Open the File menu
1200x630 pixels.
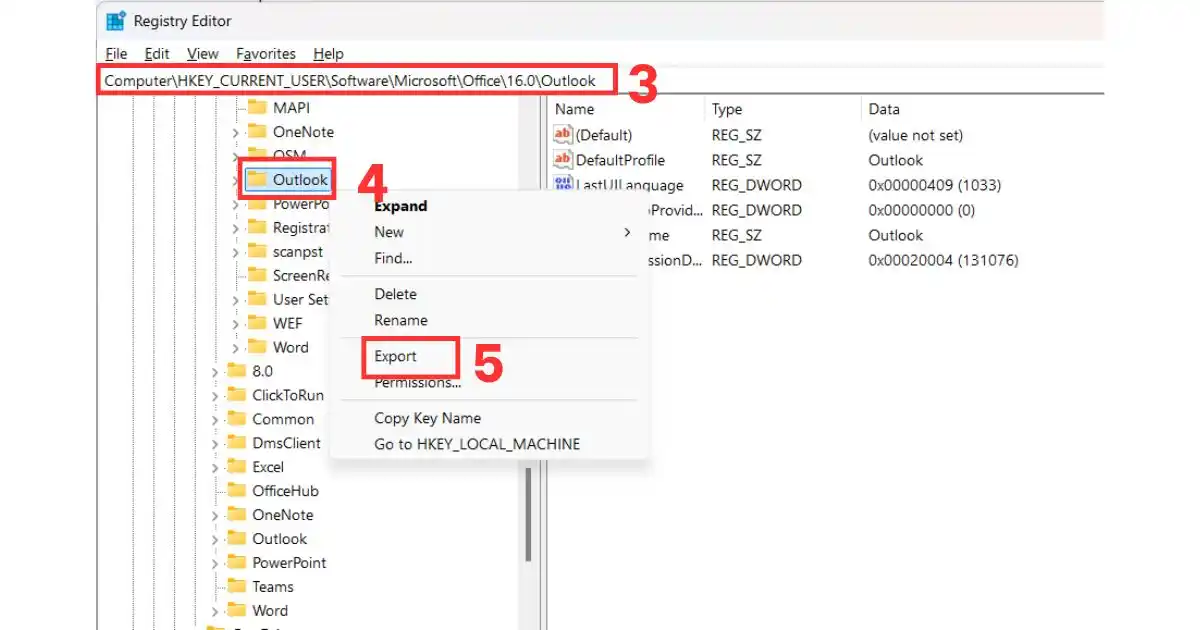116,54
